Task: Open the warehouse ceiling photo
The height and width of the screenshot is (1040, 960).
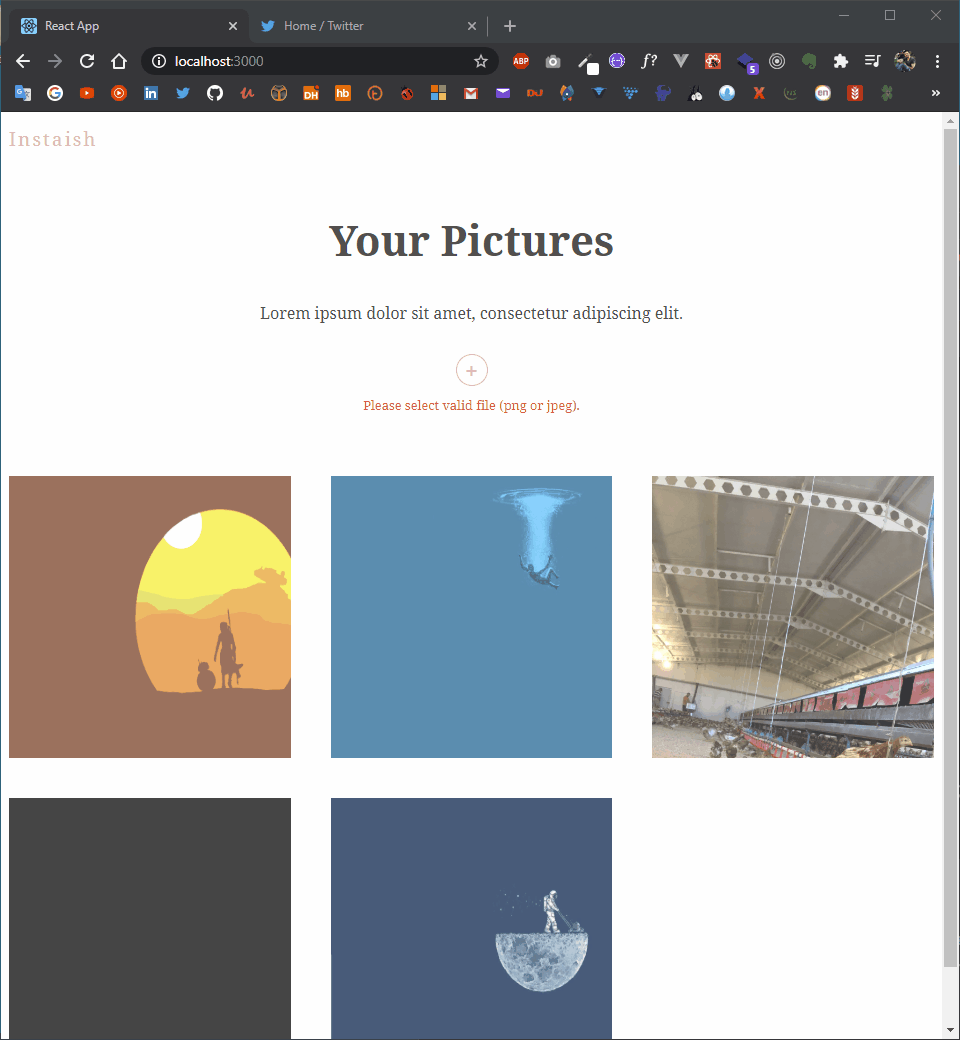Action: point(793,617)
